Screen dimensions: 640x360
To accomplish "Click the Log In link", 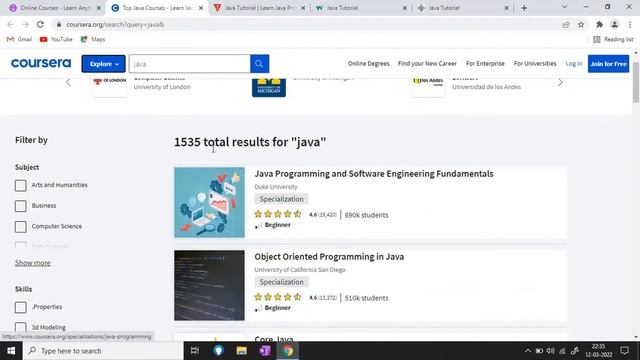I will tap(574, 64).
